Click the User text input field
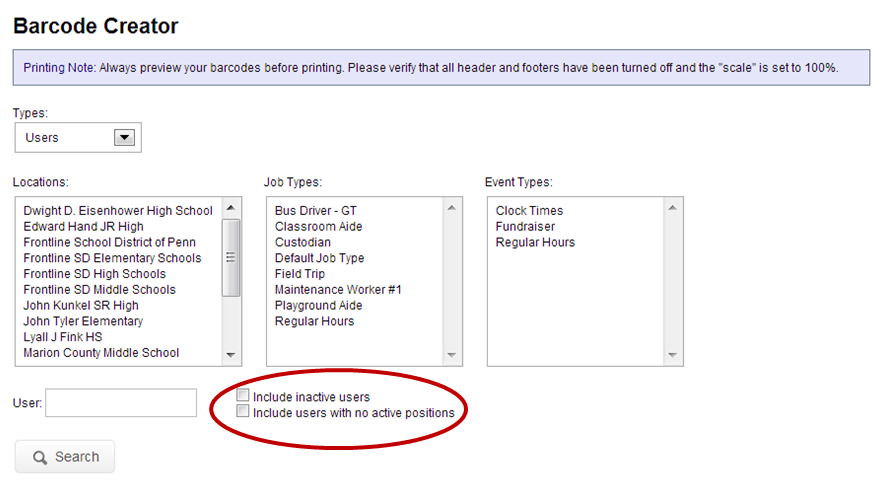Viewport: 878px width, 485px height. (x=121, y=403)
